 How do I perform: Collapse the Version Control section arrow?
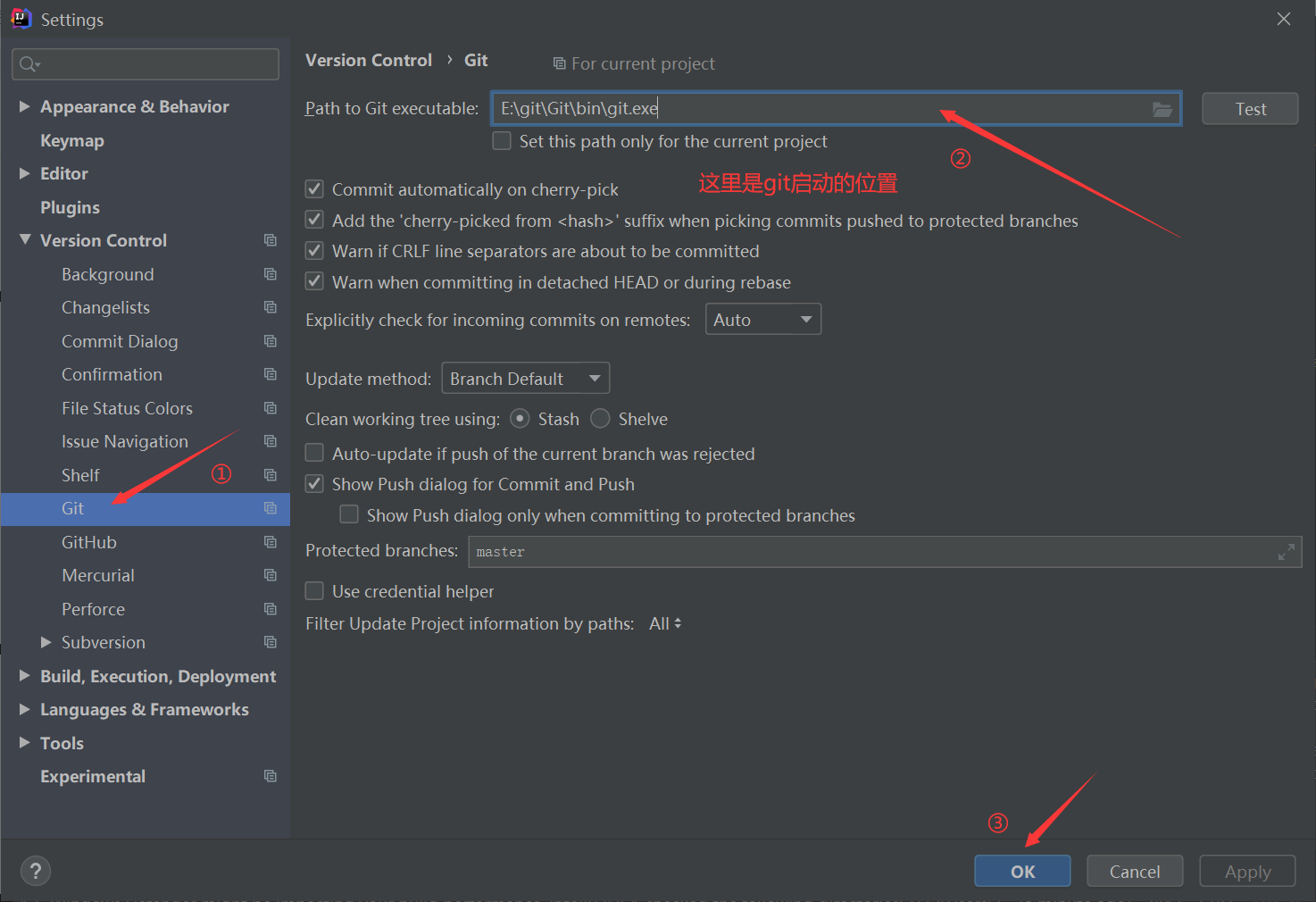click(25, 239)
